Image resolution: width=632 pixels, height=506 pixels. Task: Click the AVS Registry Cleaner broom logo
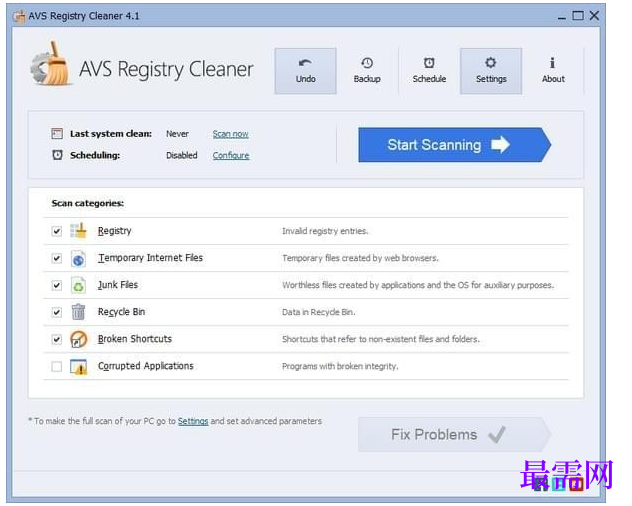pos(52,65)
